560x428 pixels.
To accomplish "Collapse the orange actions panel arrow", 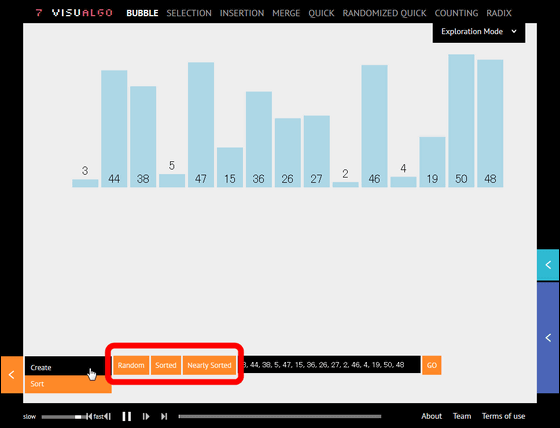I will (12, 374).
